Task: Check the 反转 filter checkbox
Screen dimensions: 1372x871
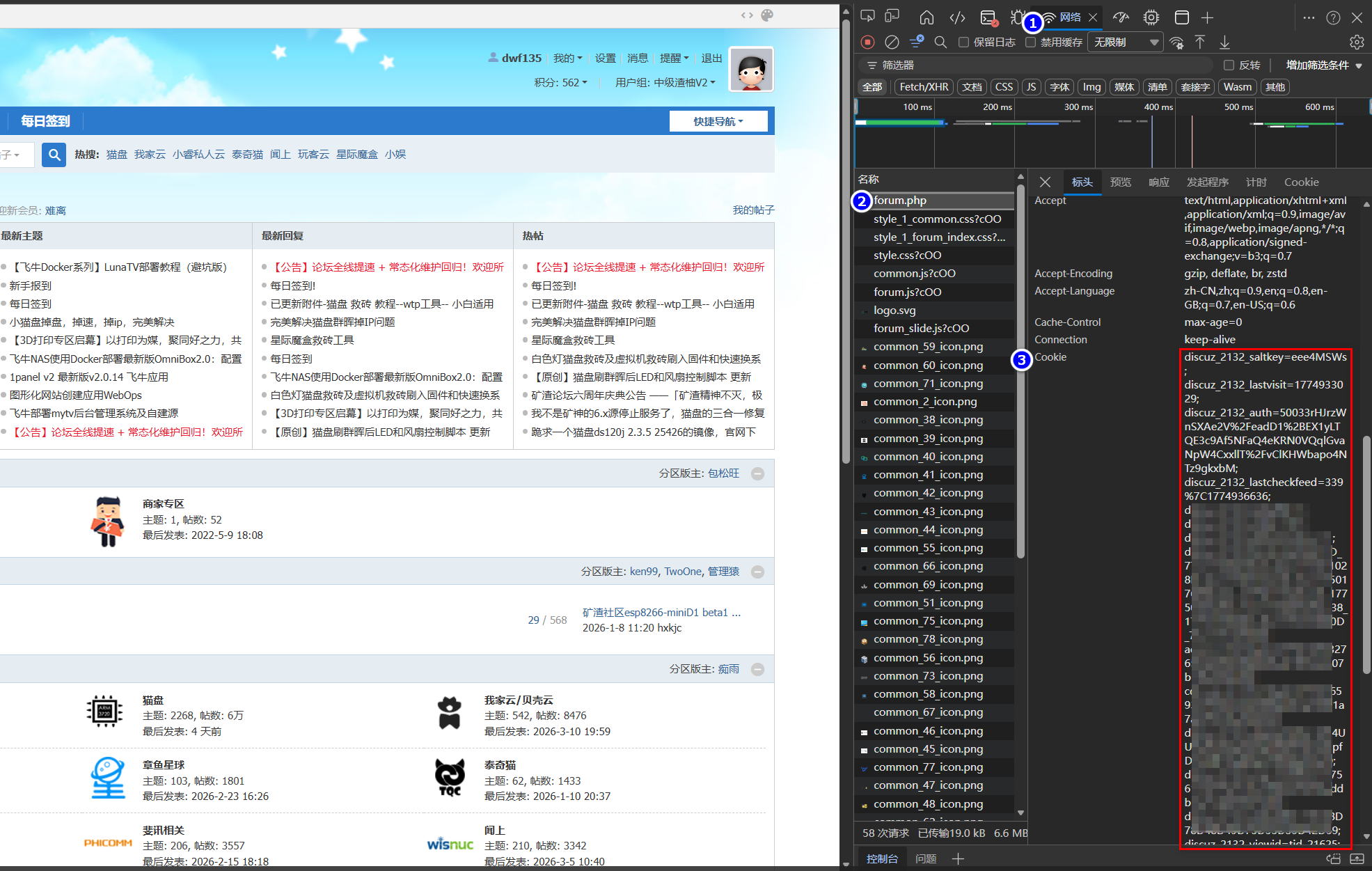Action: 1229,65
